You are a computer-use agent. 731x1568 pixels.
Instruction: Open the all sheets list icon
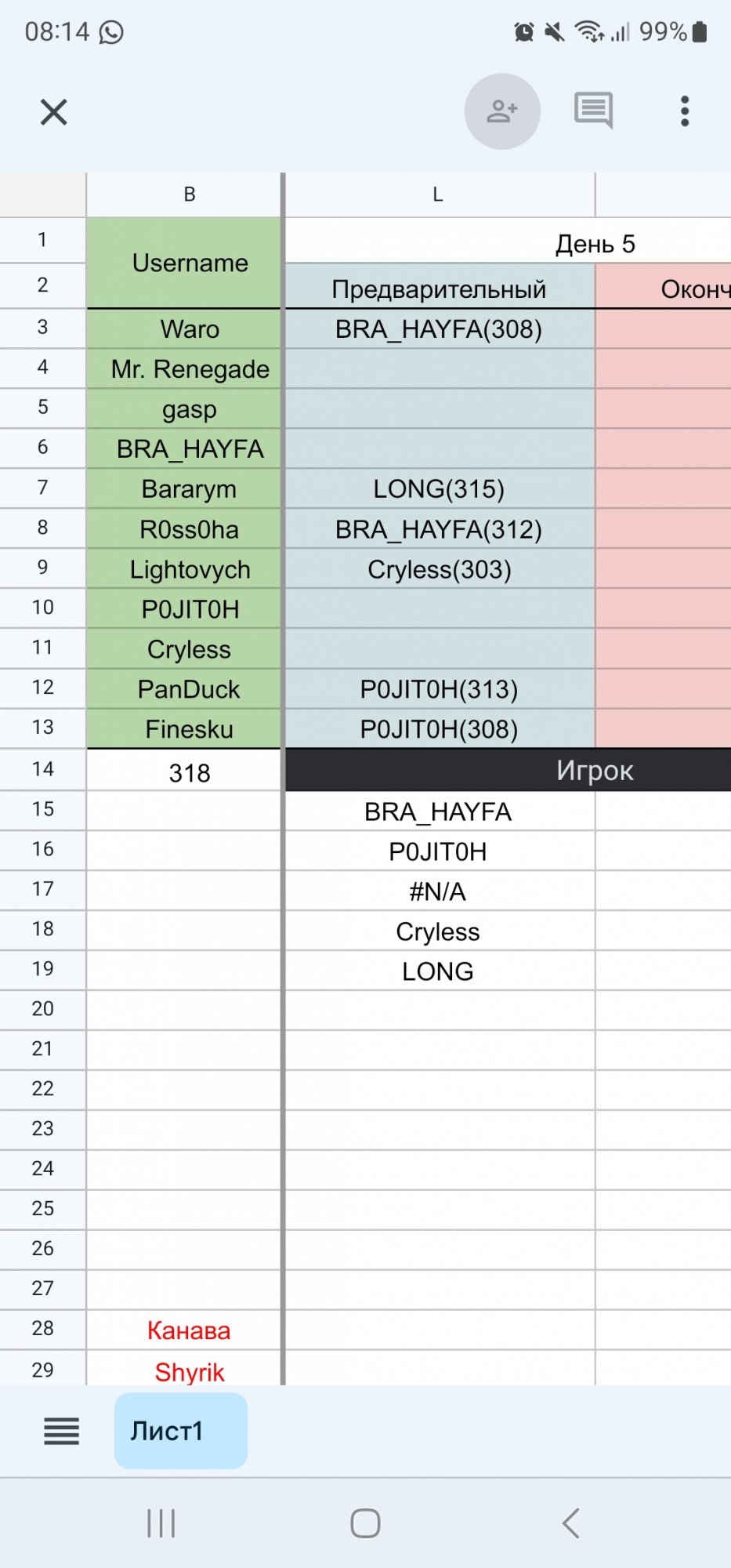tap(61, 1431)
